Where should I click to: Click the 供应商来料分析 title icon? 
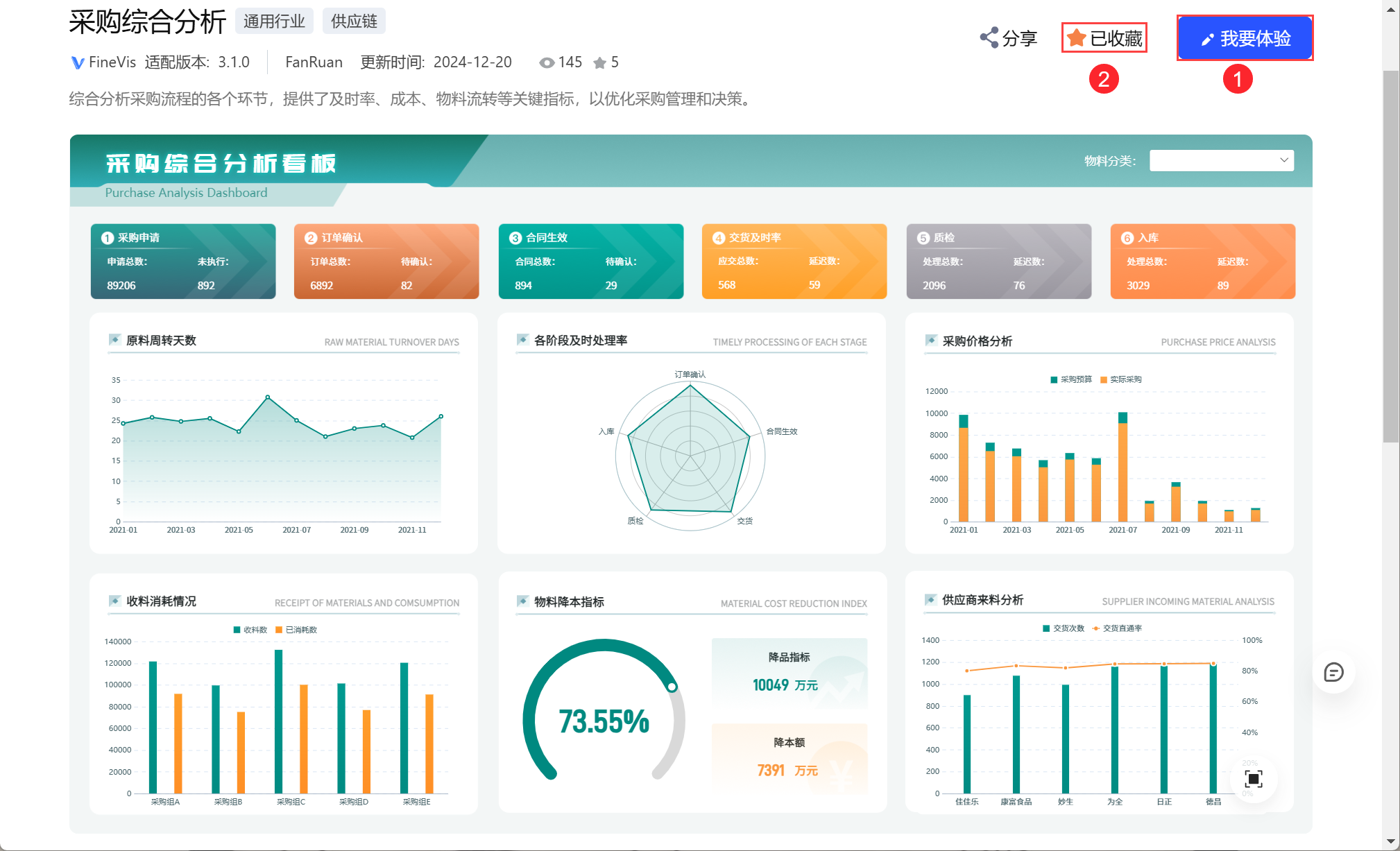tap(930, 600)
